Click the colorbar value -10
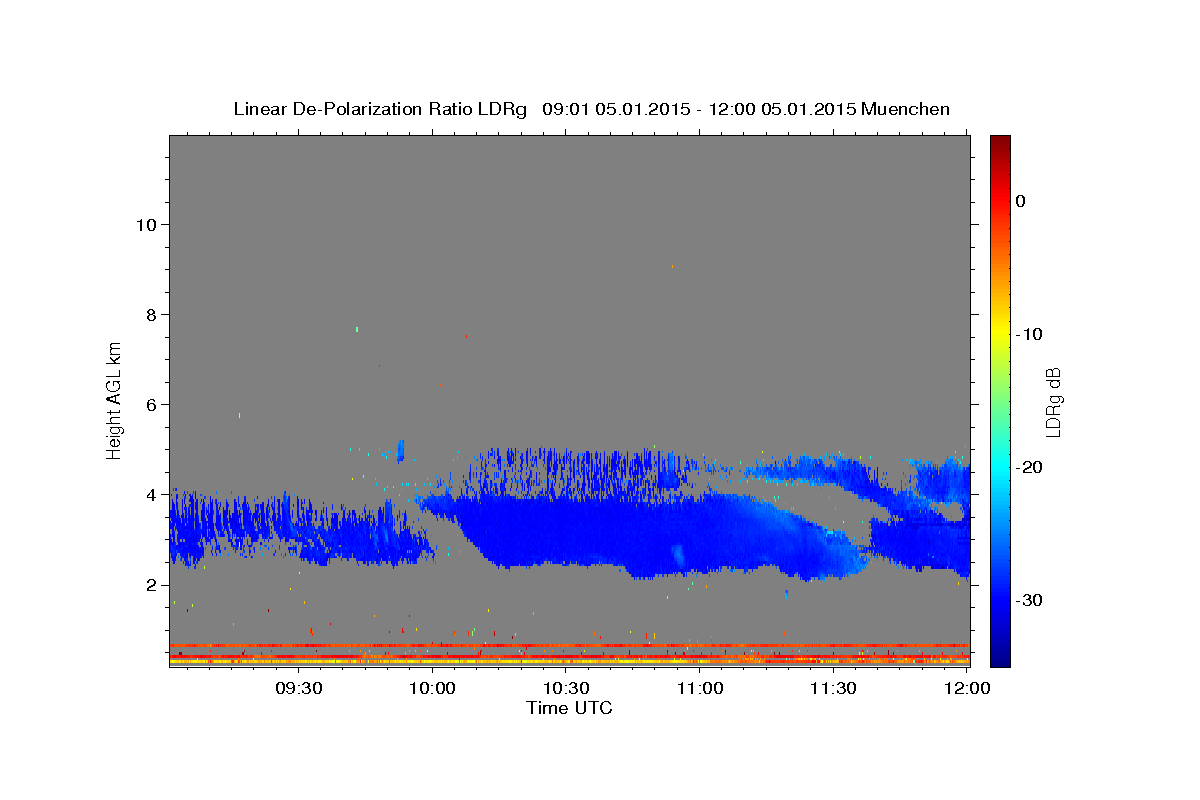 point(1030,334)
